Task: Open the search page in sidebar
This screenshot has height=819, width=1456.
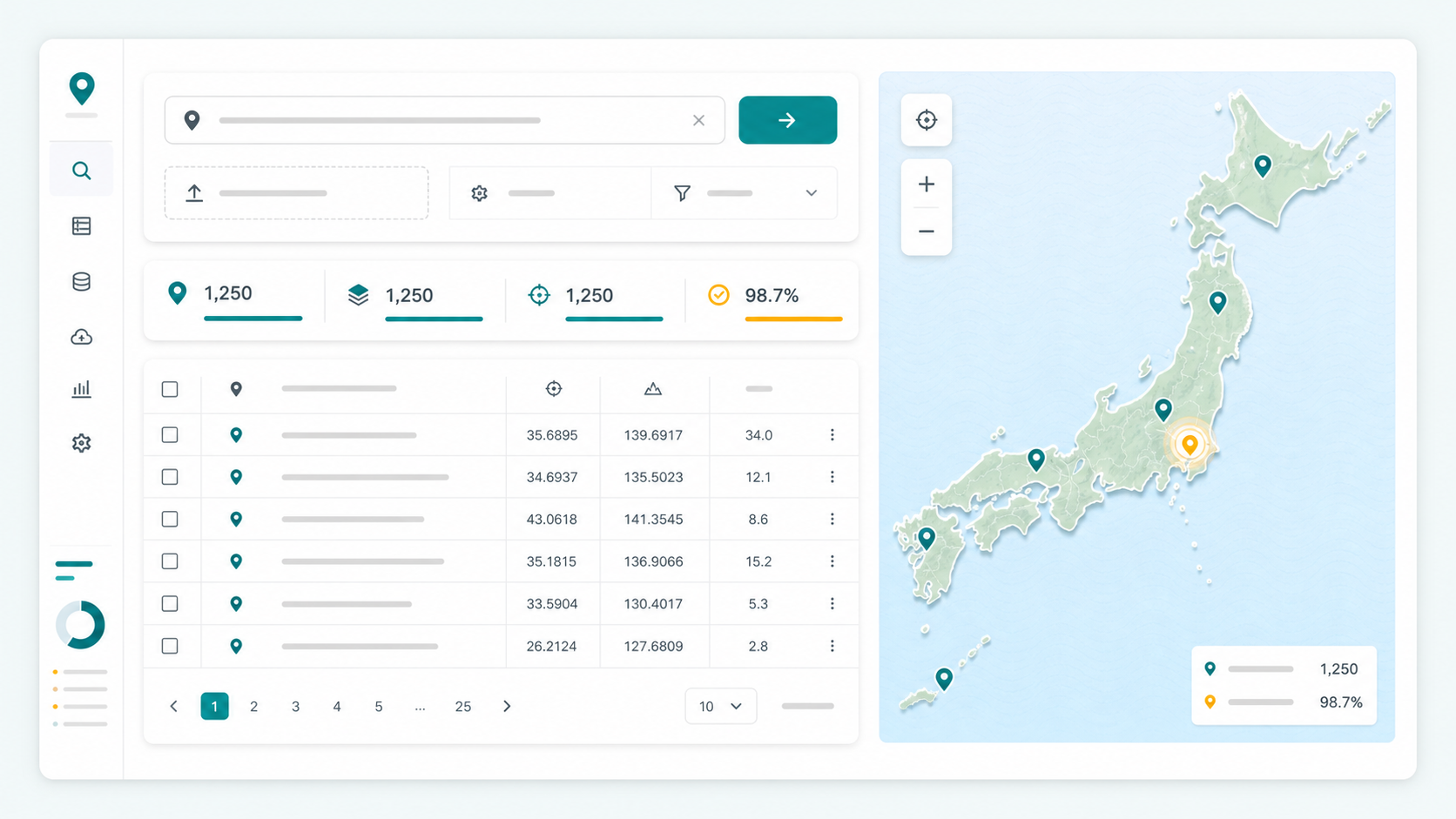Action: [x=81, y=171]
